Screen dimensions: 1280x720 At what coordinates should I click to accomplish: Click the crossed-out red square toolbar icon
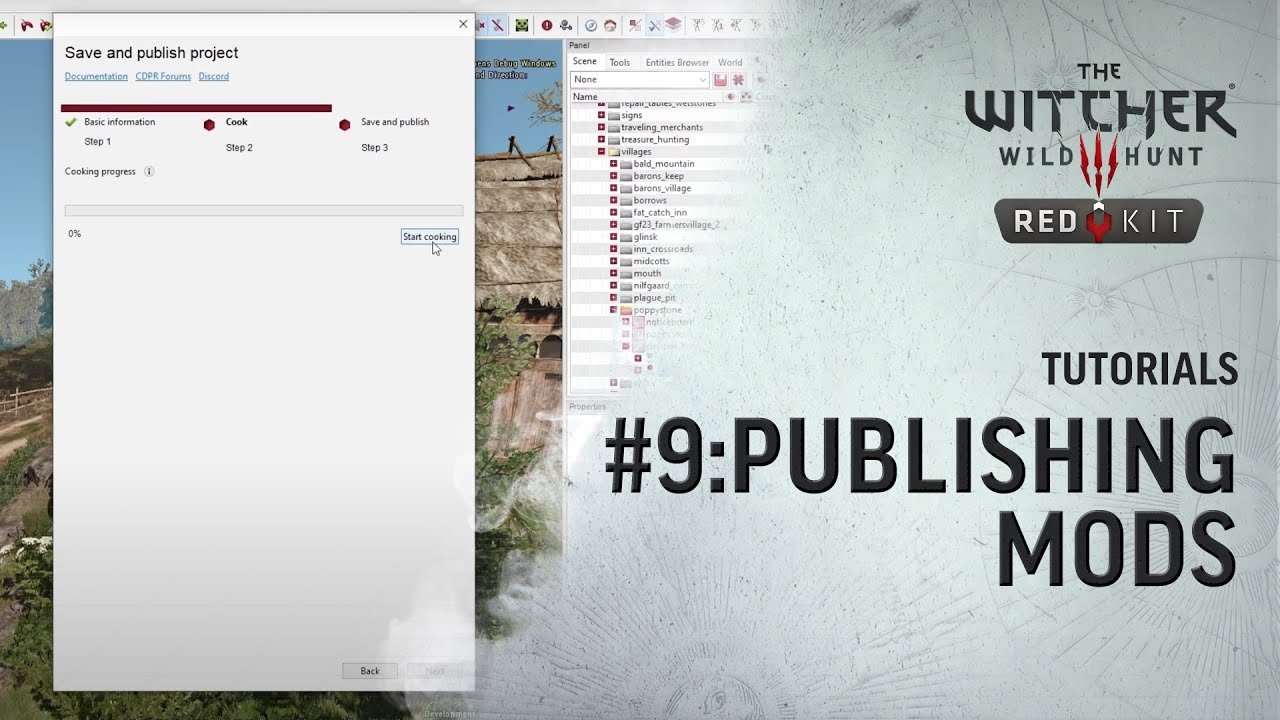(x=635, y=25)
